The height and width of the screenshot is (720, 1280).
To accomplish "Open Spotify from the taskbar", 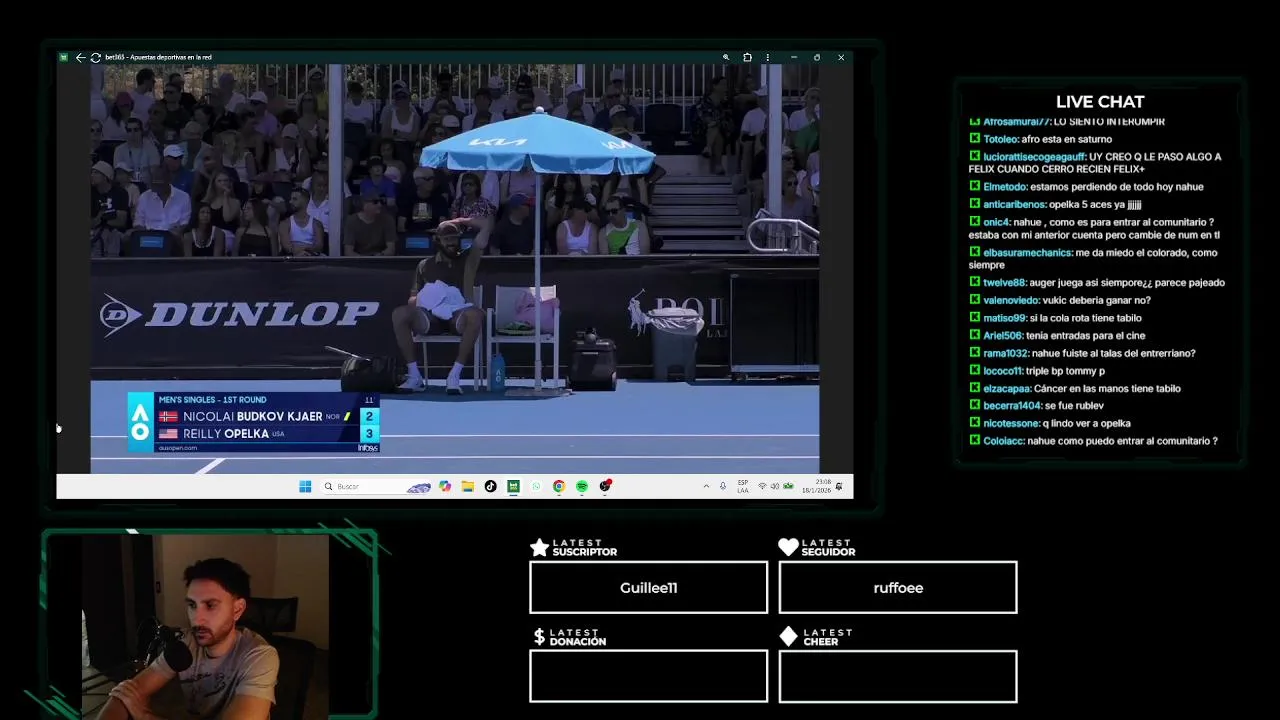I will point(582,486).
